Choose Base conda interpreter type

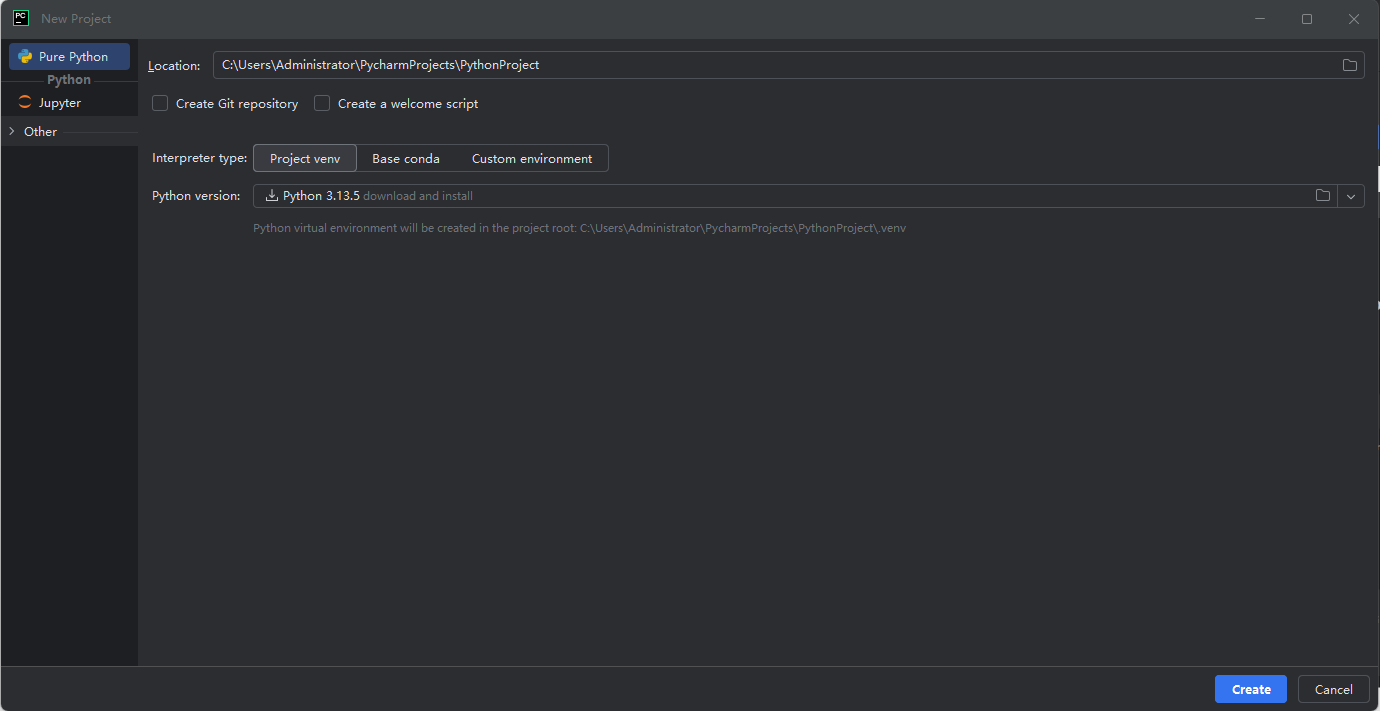[x=406, y=158]
